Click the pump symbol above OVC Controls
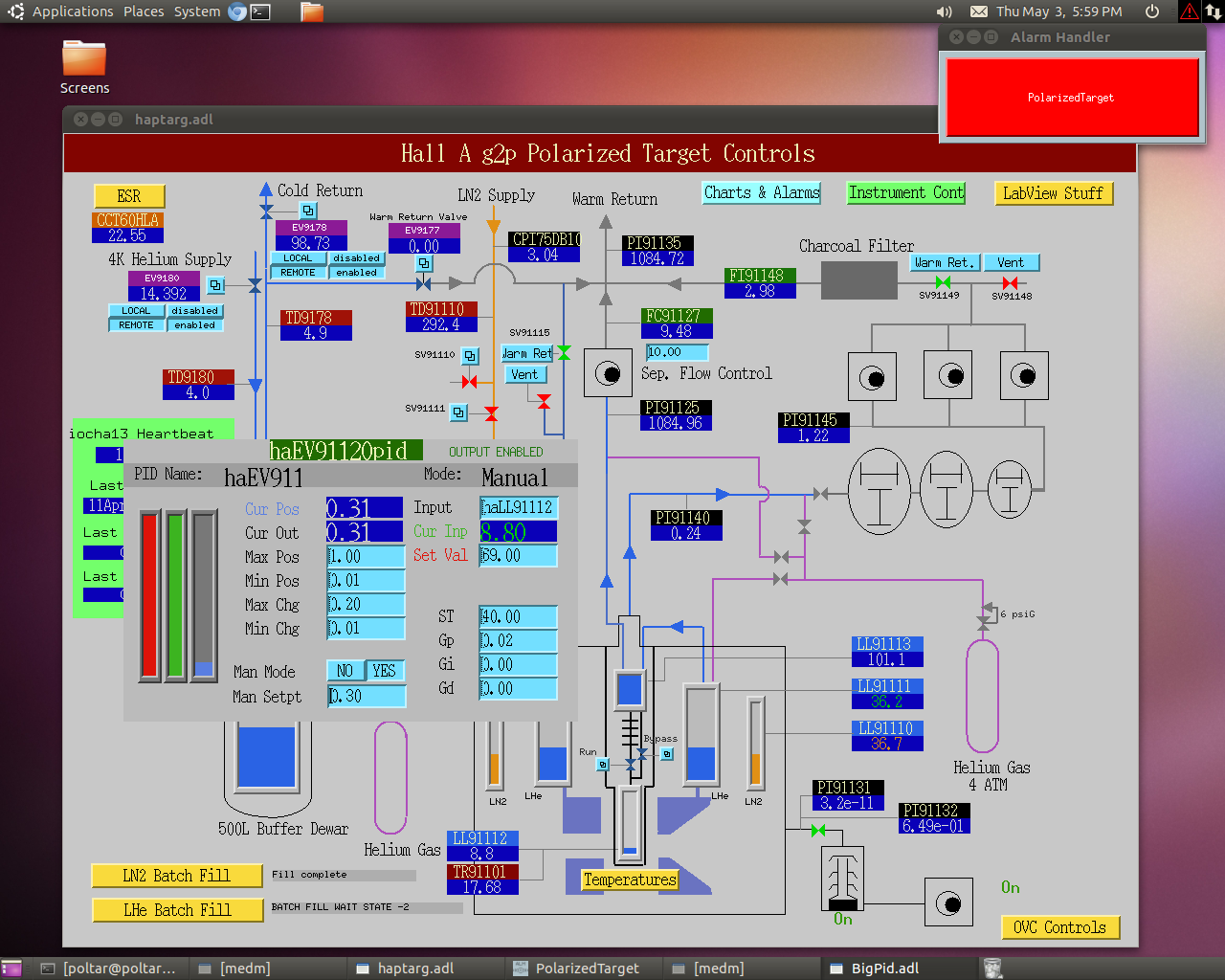Image resolution: width=1225 pixels, height=980 pixels. pyautogui.click(x=948, y=902)
